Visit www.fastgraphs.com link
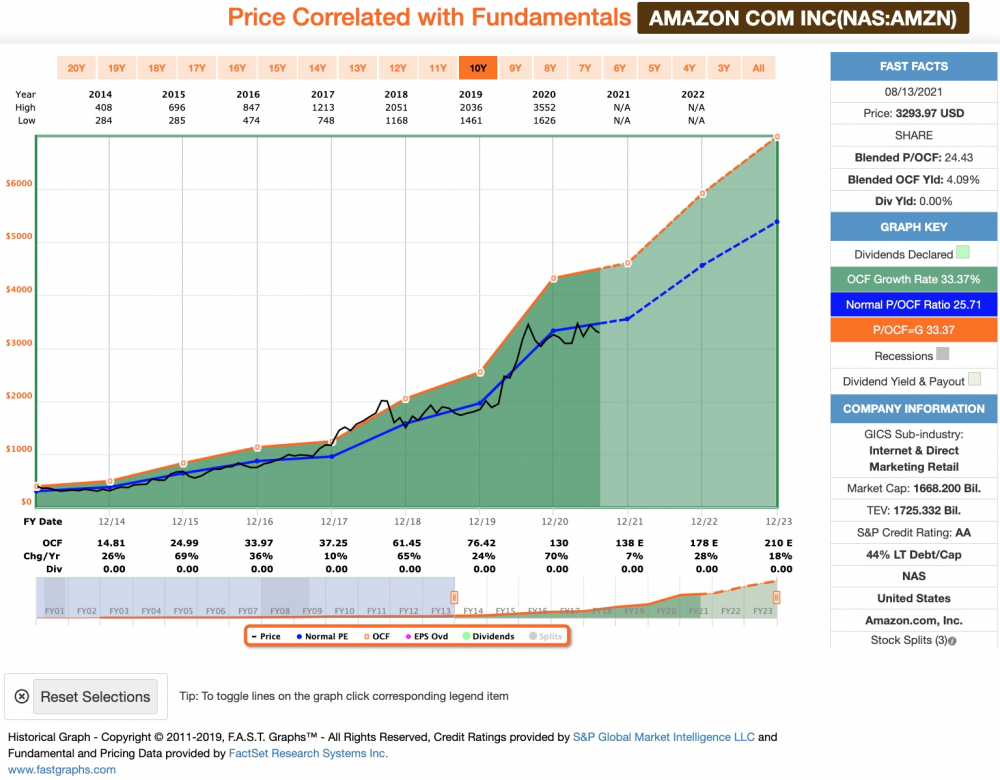Screen dimensions: 1000x780 [x=62, y=770]
